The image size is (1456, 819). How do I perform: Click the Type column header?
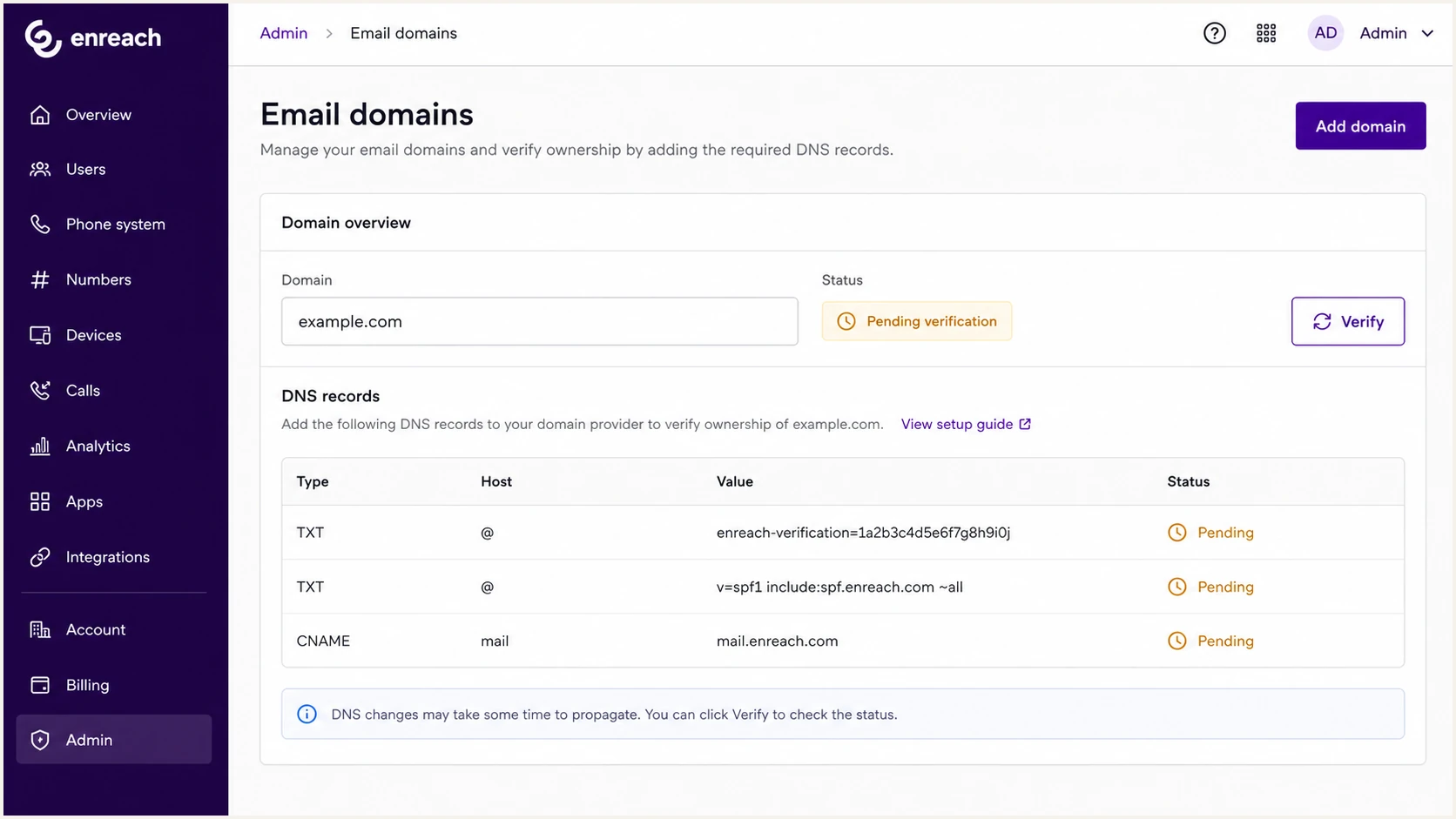point(313,482)
